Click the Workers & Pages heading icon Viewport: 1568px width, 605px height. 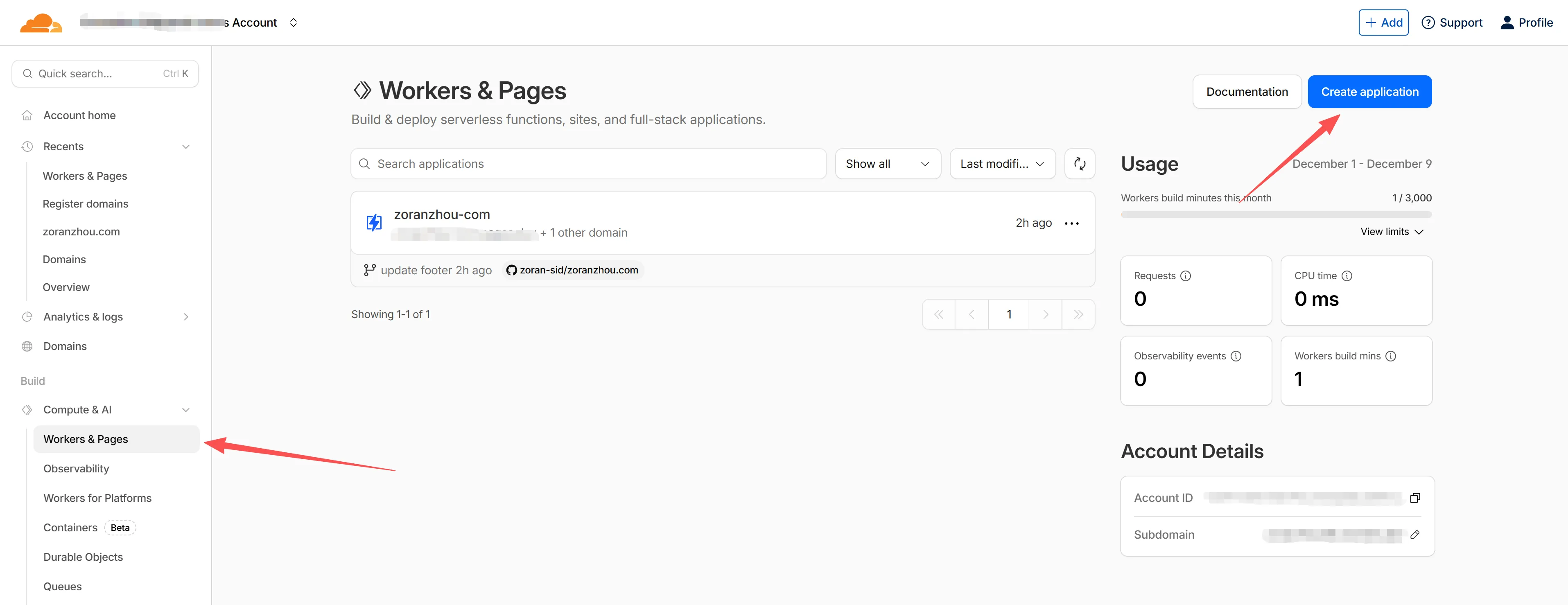point(362,91)
